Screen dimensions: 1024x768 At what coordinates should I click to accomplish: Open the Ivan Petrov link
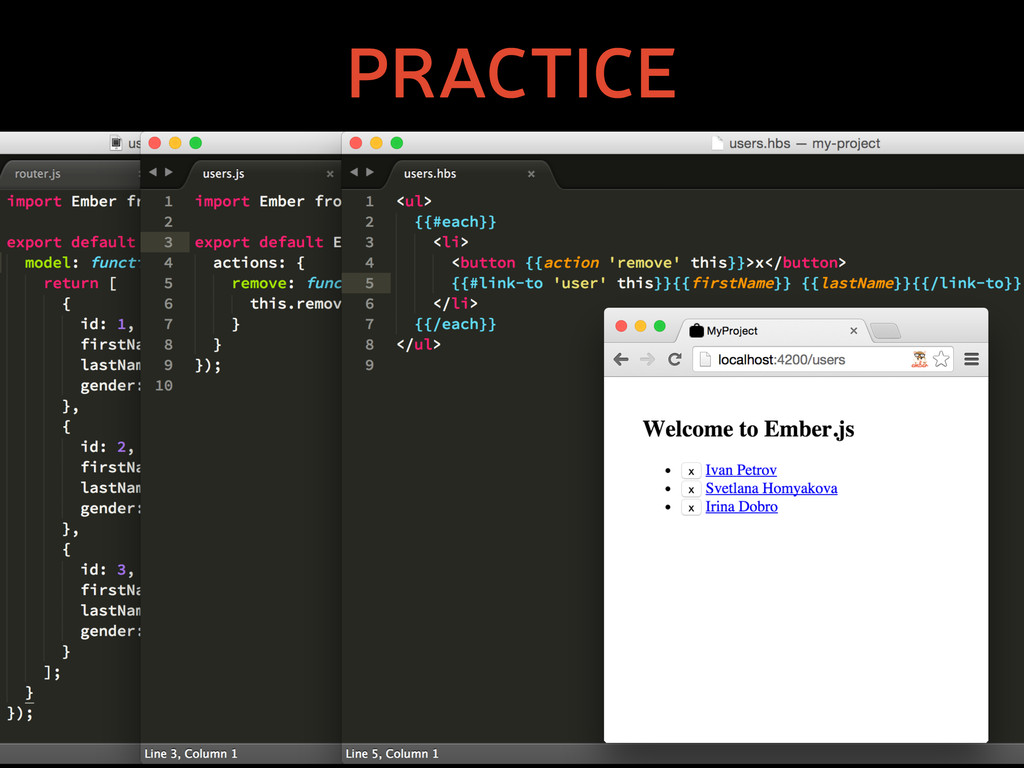[741, 470]
